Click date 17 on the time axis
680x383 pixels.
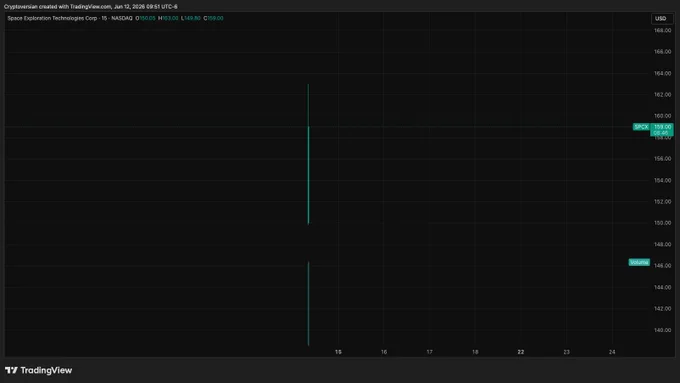[429, 352]
